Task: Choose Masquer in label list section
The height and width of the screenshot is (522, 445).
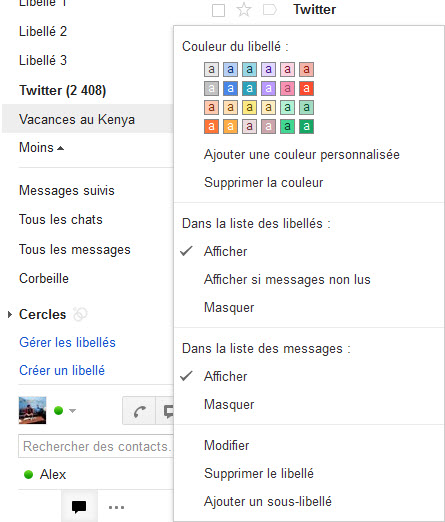Action: 229,307
